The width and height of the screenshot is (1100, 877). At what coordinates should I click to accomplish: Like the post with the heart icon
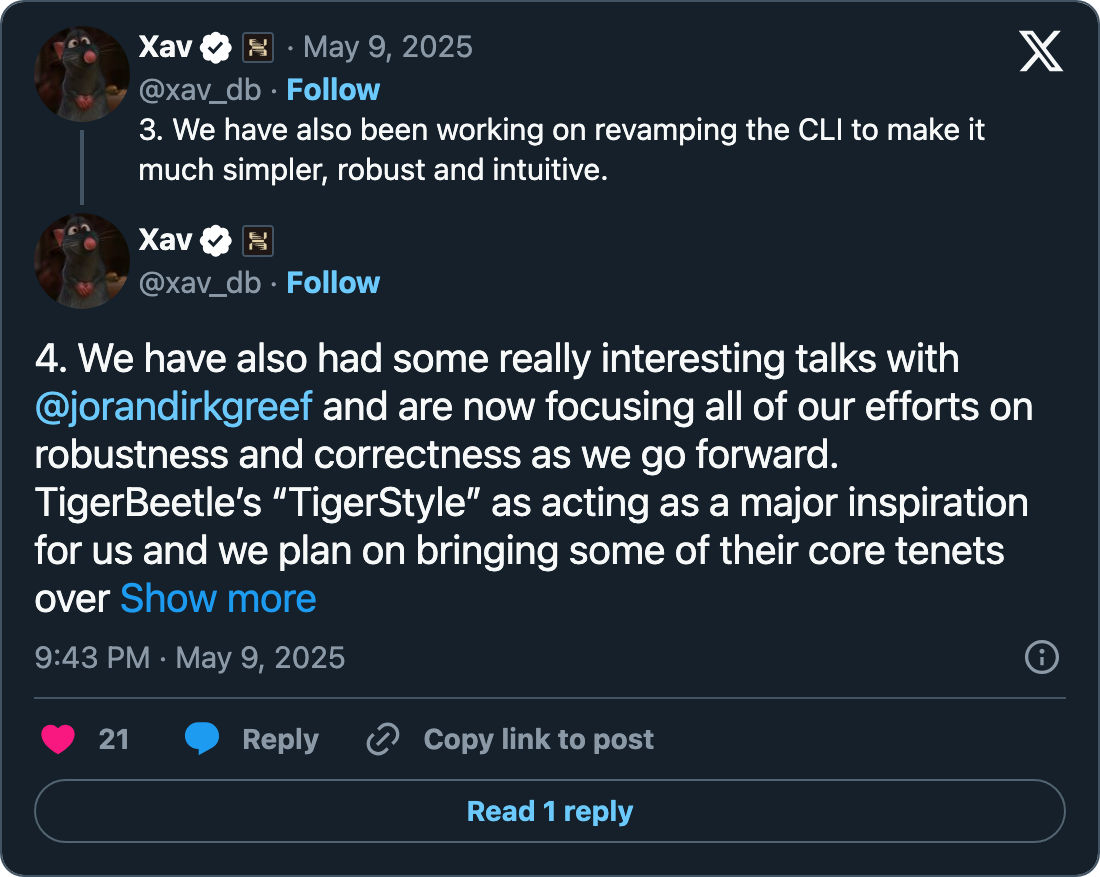58,739
